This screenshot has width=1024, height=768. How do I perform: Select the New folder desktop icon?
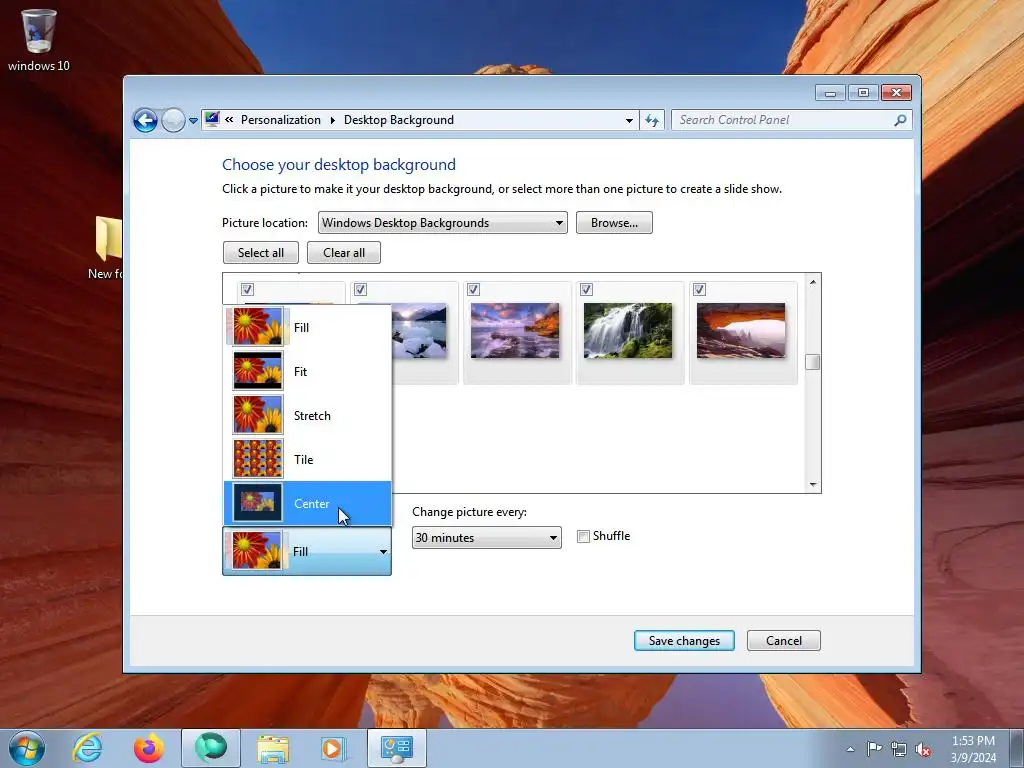tap(108, 248)
